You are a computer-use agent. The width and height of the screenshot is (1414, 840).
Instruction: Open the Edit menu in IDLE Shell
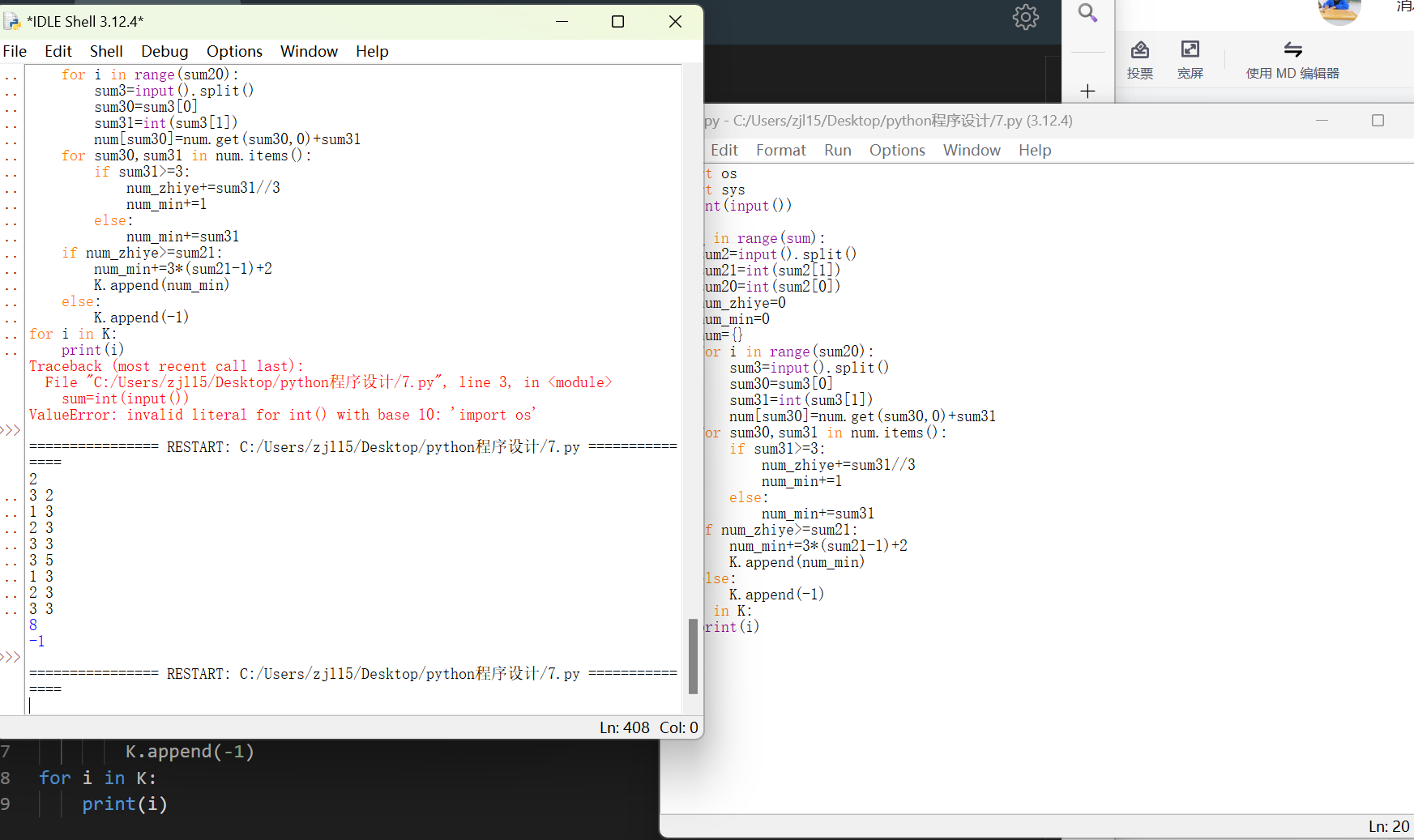(x=58, y=51)
